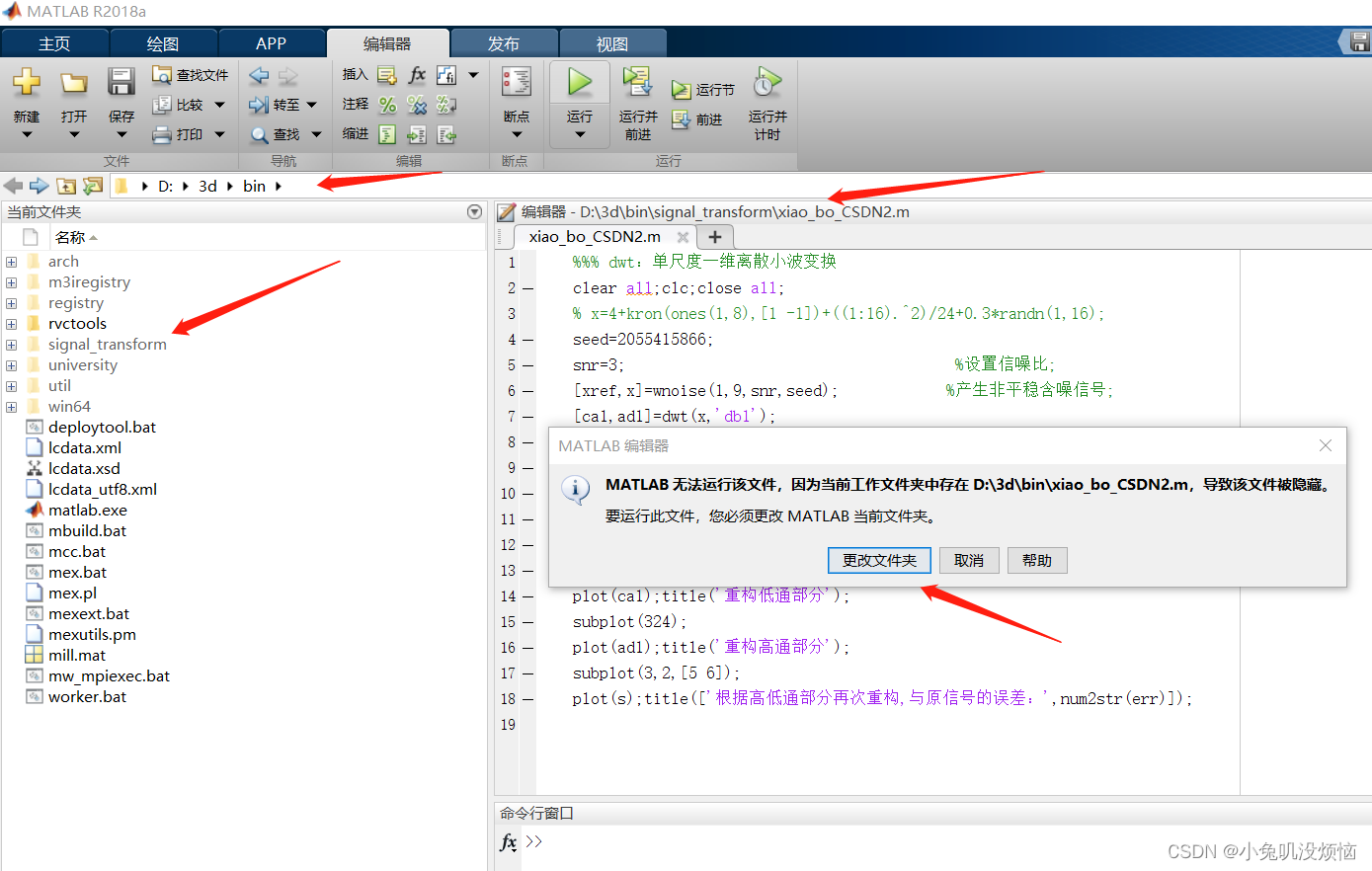Set a breakpoint at line 14

528,597
